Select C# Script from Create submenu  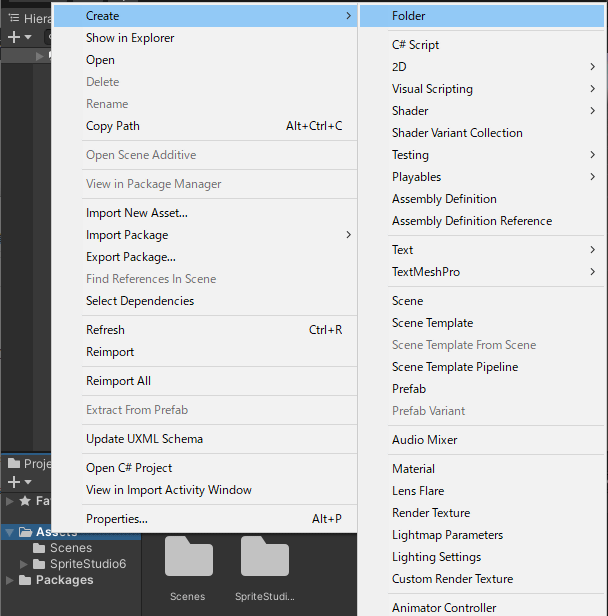click(x=482, y=45)
